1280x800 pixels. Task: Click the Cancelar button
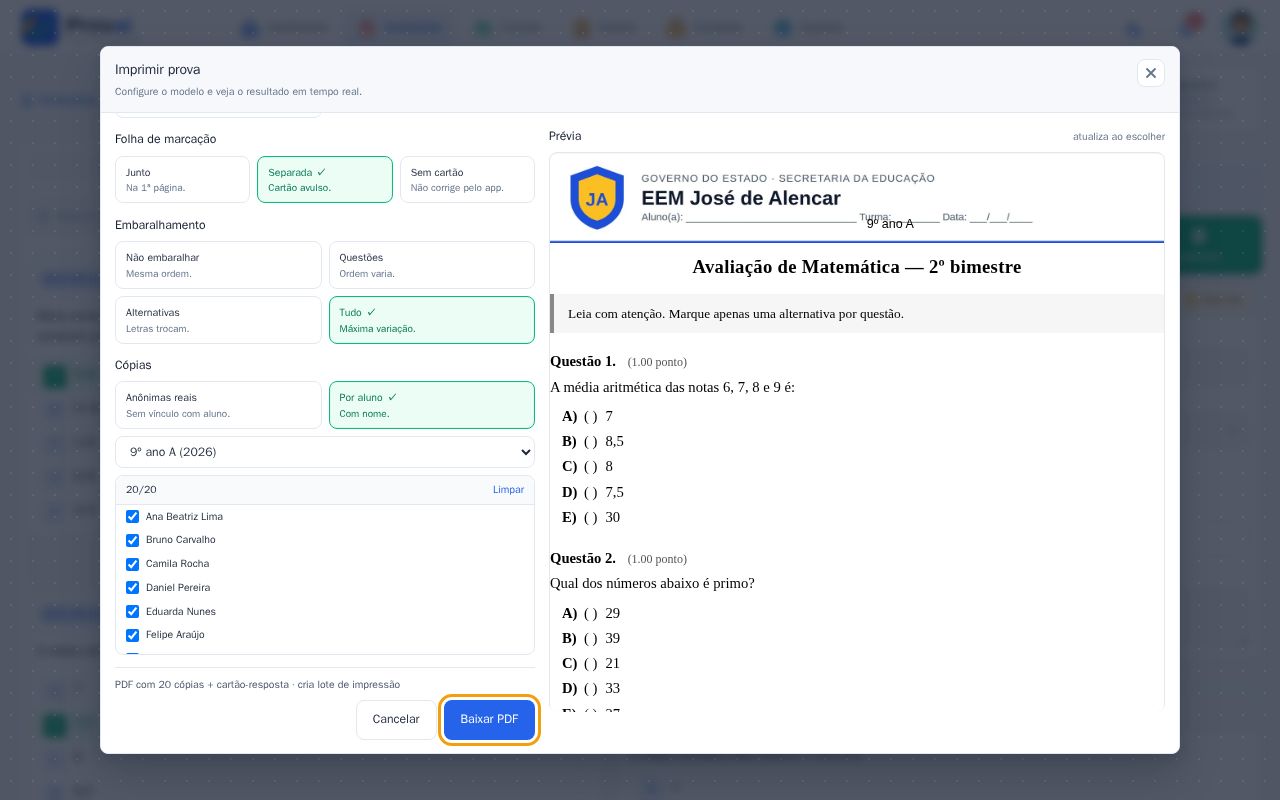[x=396, y=719]
